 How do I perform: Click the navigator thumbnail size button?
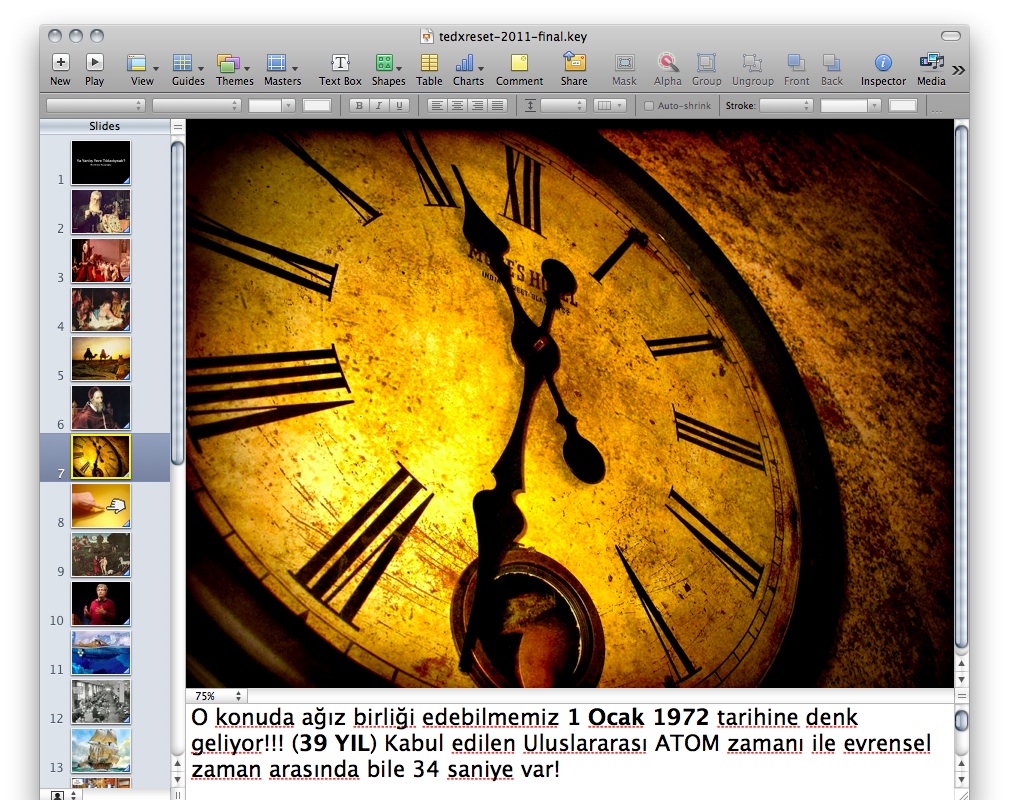point(64,795)
